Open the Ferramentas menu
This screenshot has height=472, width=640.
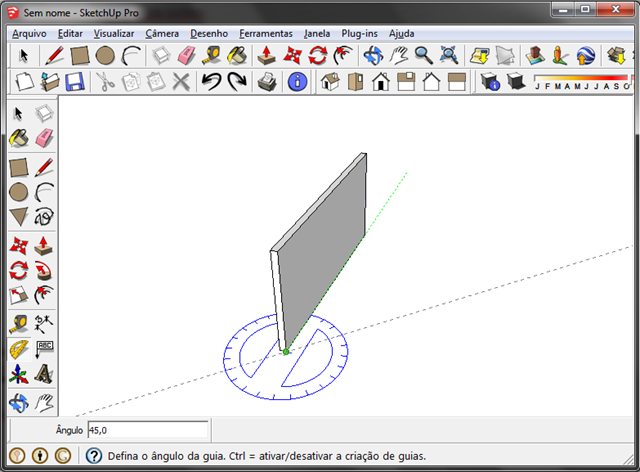click(266, 33)
